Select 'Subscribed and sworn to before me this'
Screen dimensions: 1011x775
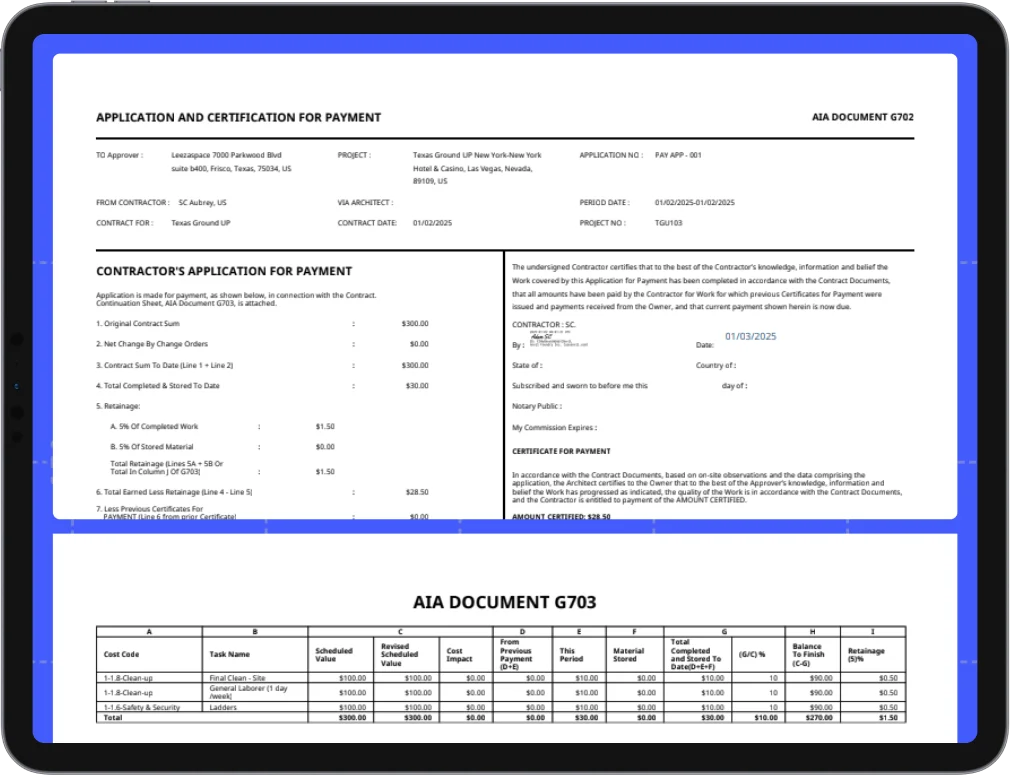pyautogui.click(x=580, y=386)
